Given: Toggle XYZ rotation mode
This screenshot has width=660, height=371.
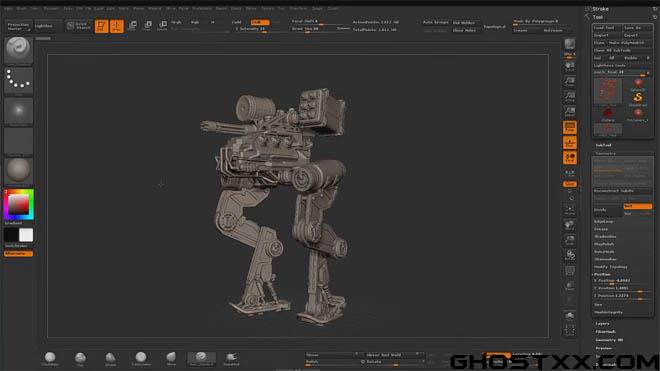Looking at the screenshot, I should tap(570, 184).
